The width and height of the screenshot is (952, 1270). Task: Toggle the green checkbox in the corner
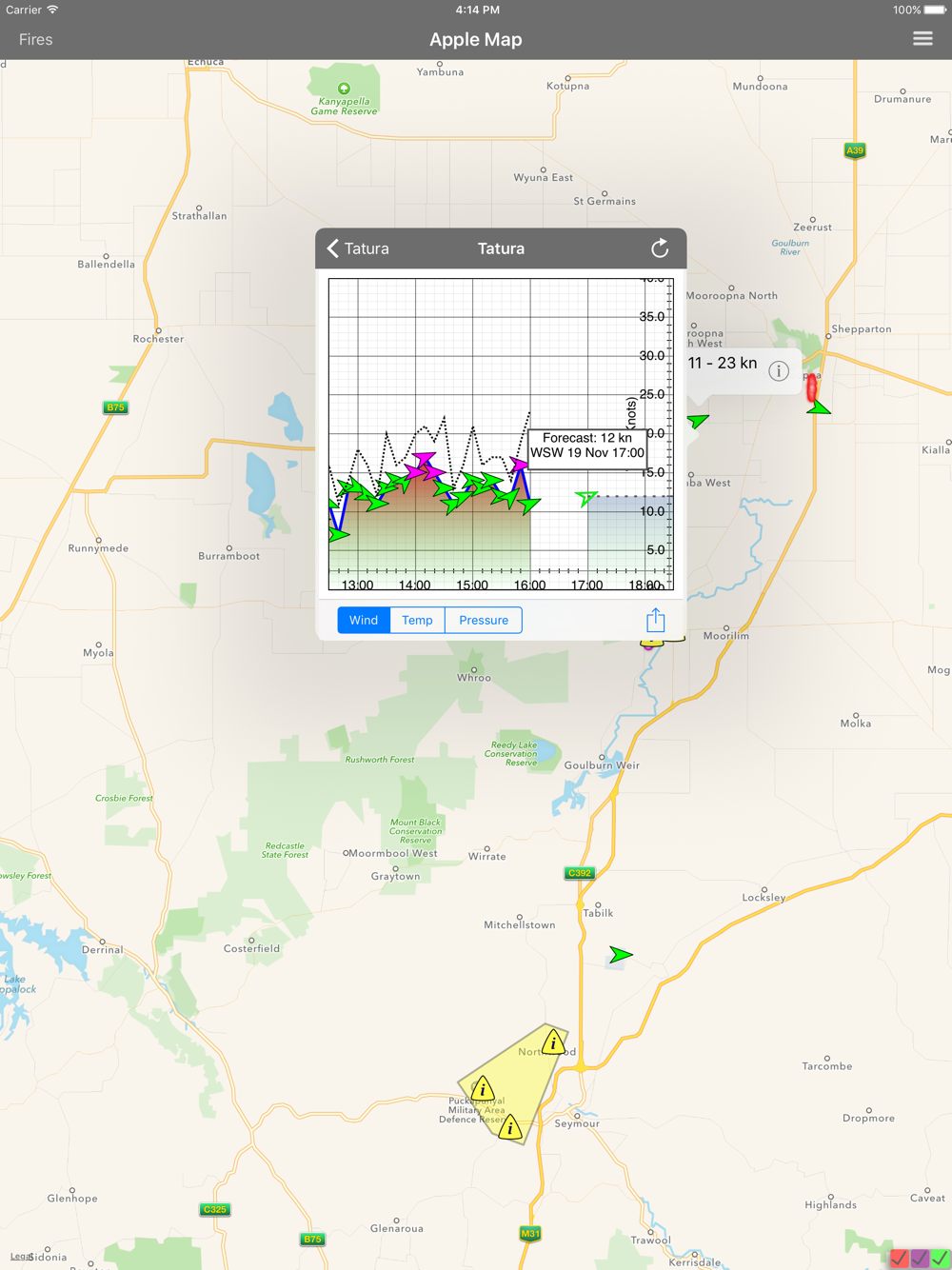(941, 1259)
